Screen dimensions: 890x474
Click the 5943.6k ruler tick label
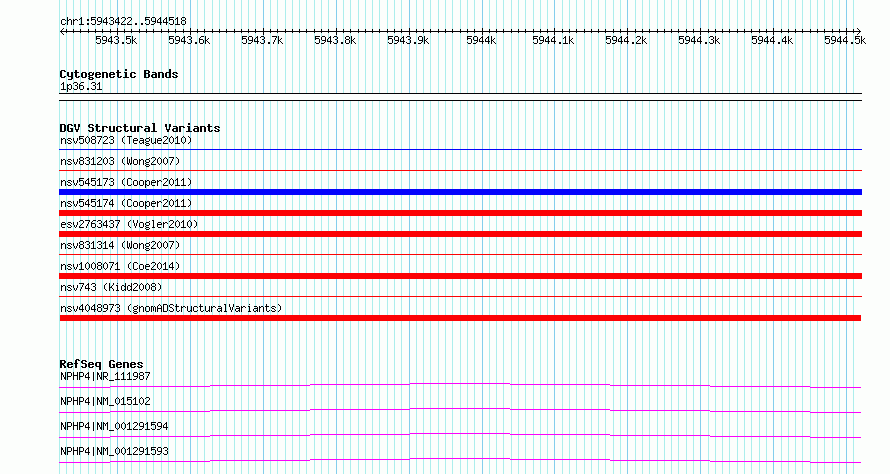(189, 40)
